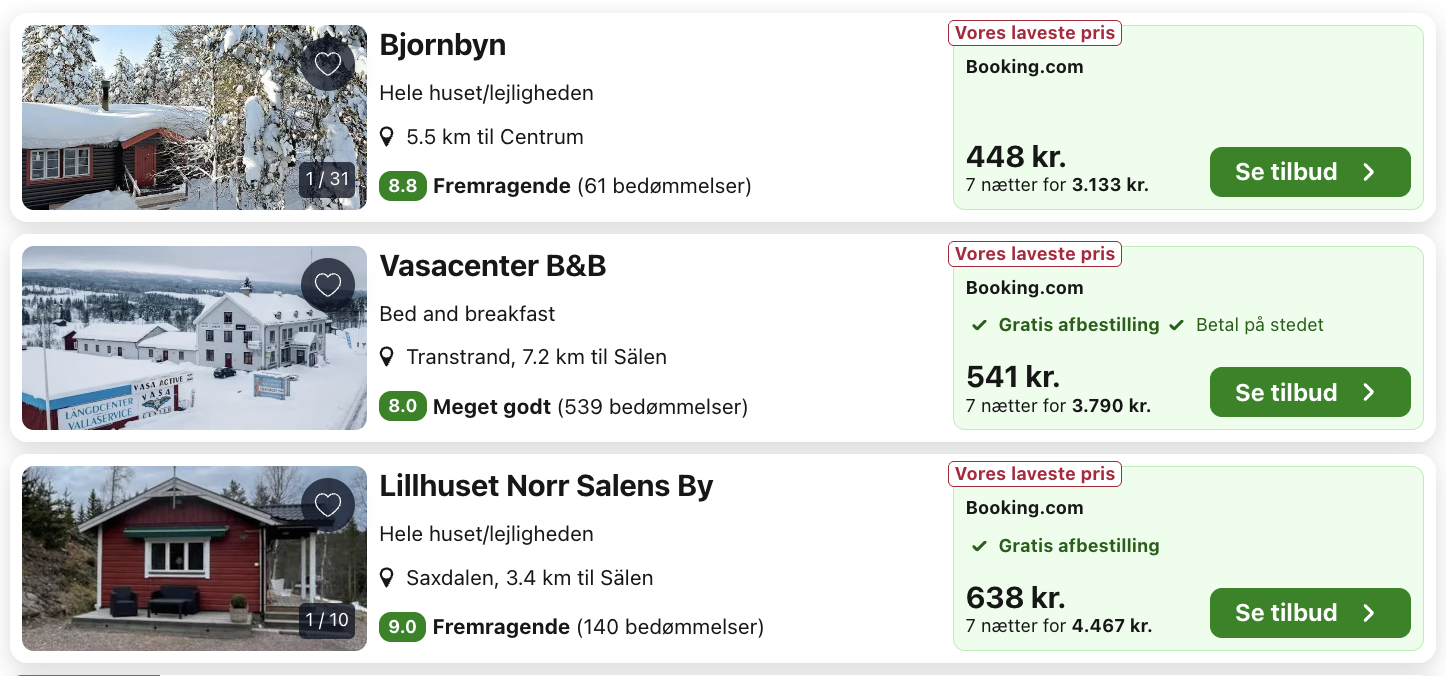Click the 8.8 rating badge for Bjornbyn
This screenshot has width=1446, height=676.
[402, 186]
